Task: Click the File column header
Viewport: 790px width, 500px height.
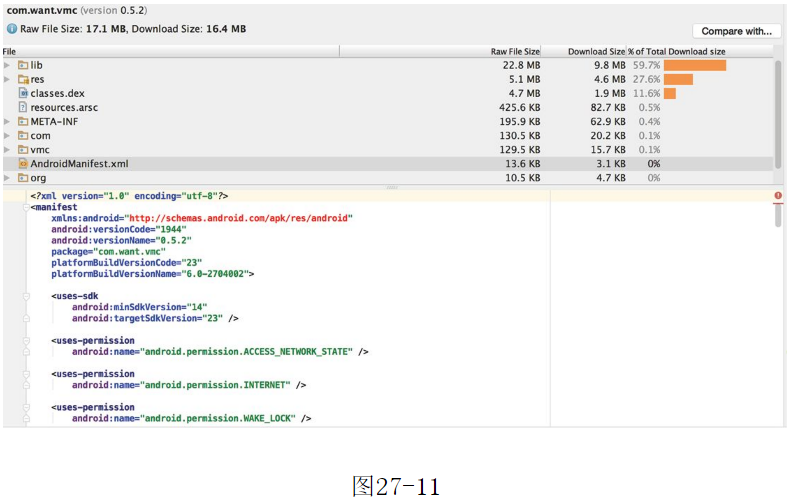Action: (9, 51)
